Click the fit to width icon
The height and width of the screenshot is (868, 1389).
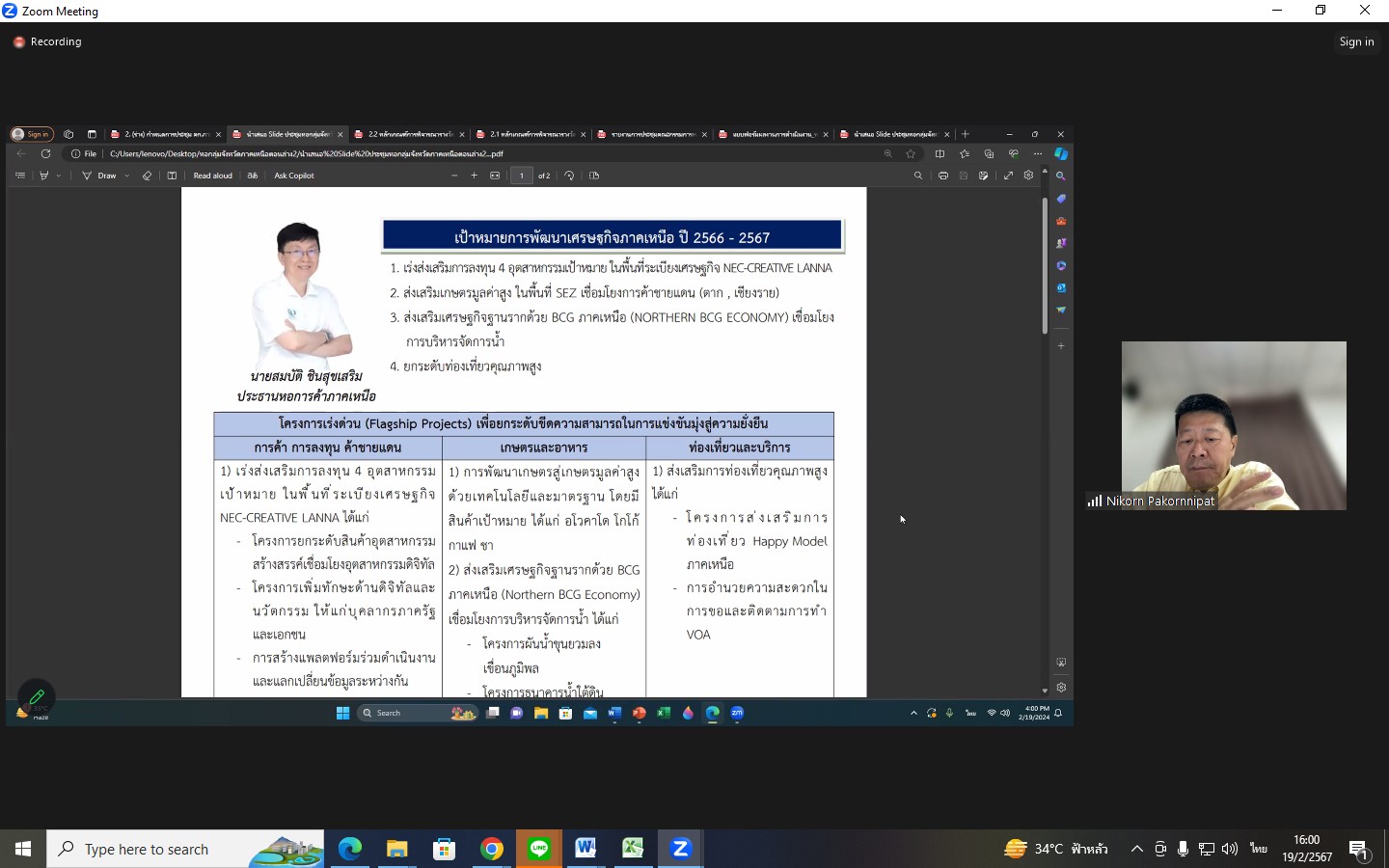495,176
